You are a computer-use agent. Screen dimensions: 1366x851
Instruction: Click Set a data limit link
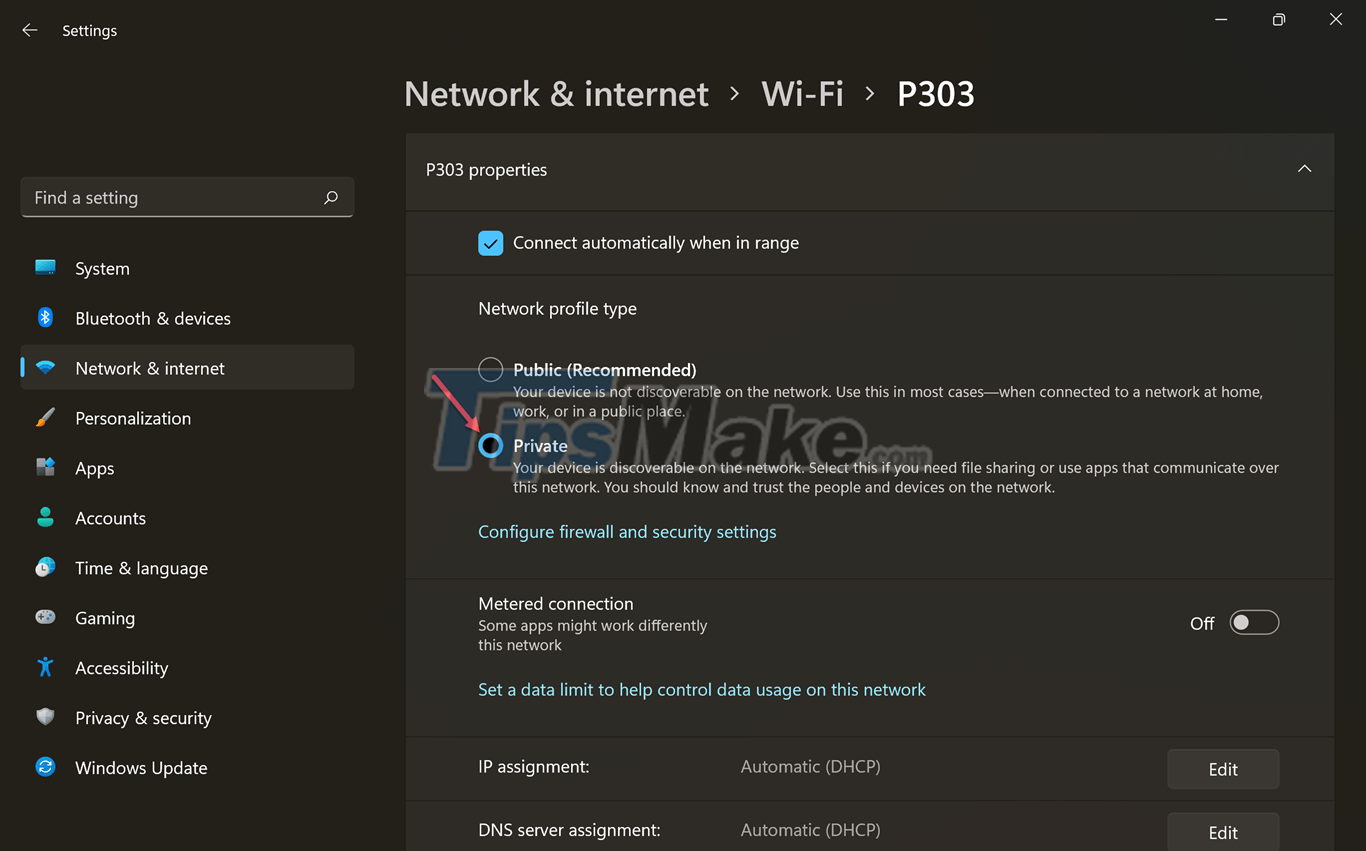point(701,689)
